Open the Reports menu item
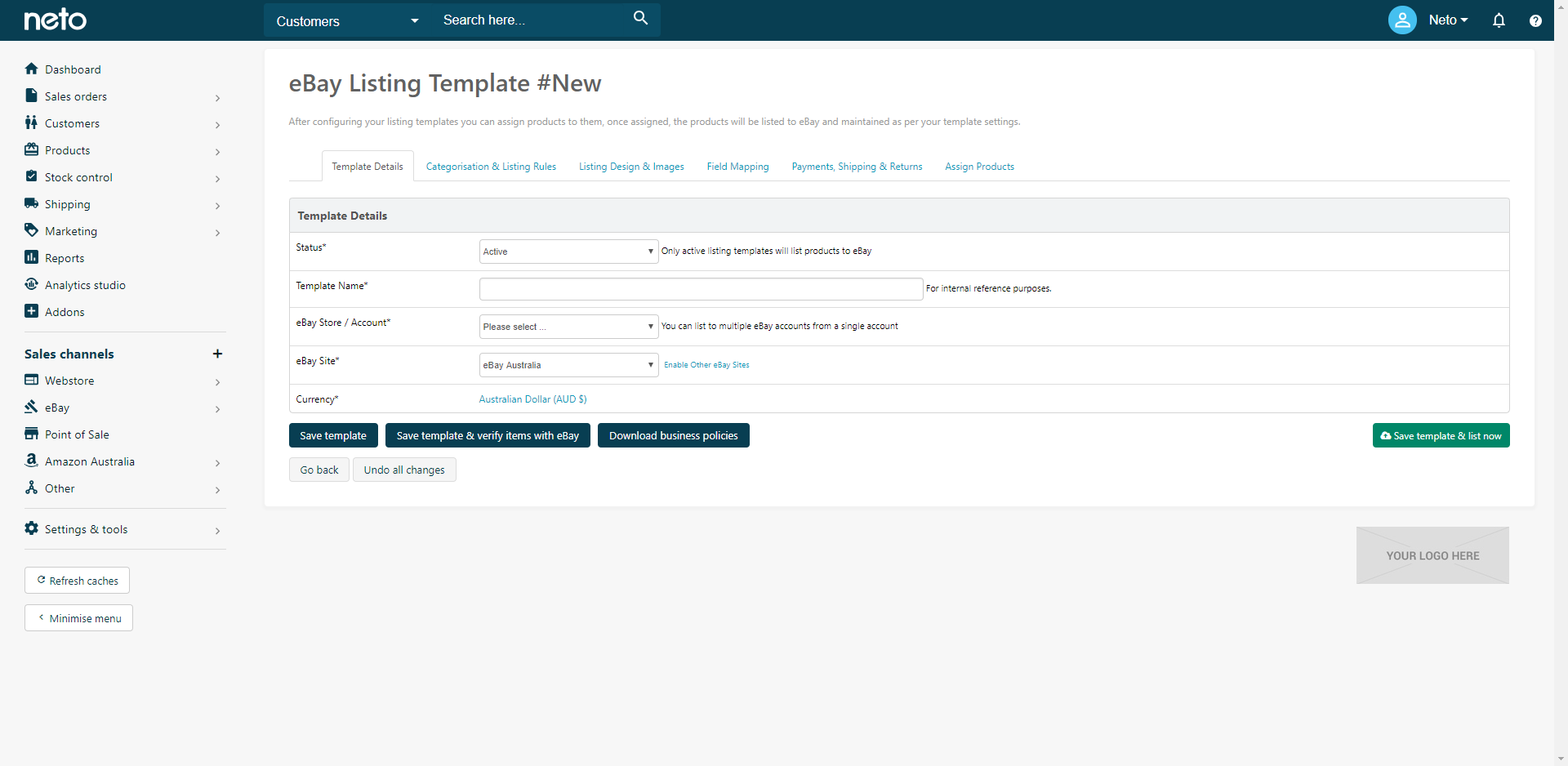Screen dimensions: 1568x766 [65, 258]
